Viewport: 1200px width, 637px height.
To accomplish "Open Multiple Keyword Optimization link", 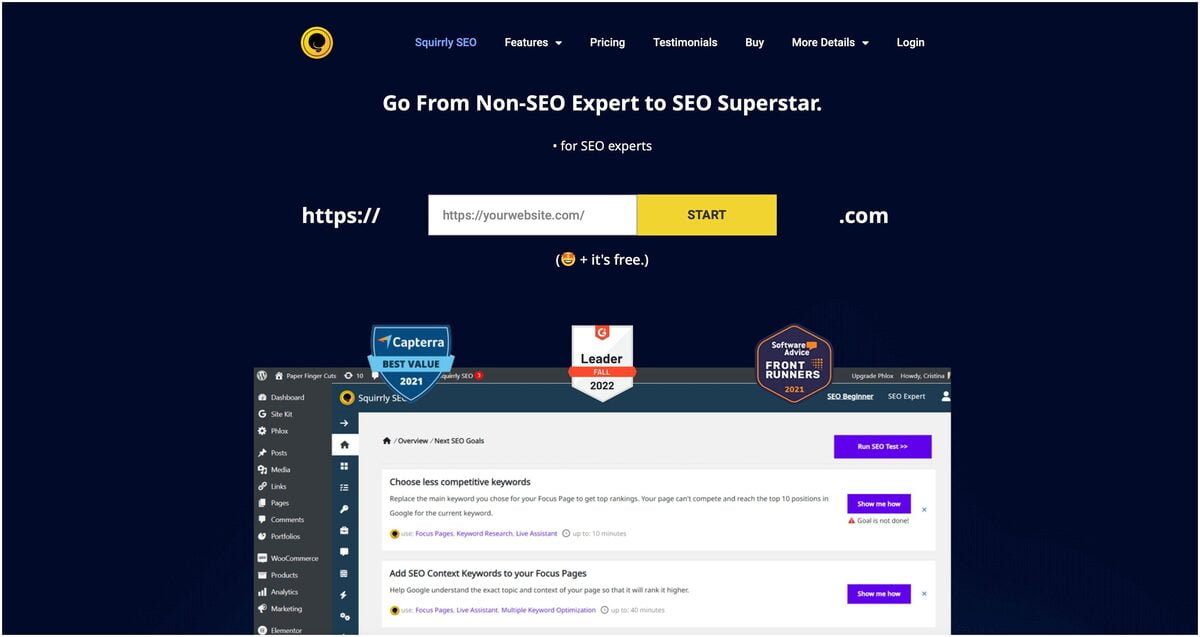I will [549, 610].
